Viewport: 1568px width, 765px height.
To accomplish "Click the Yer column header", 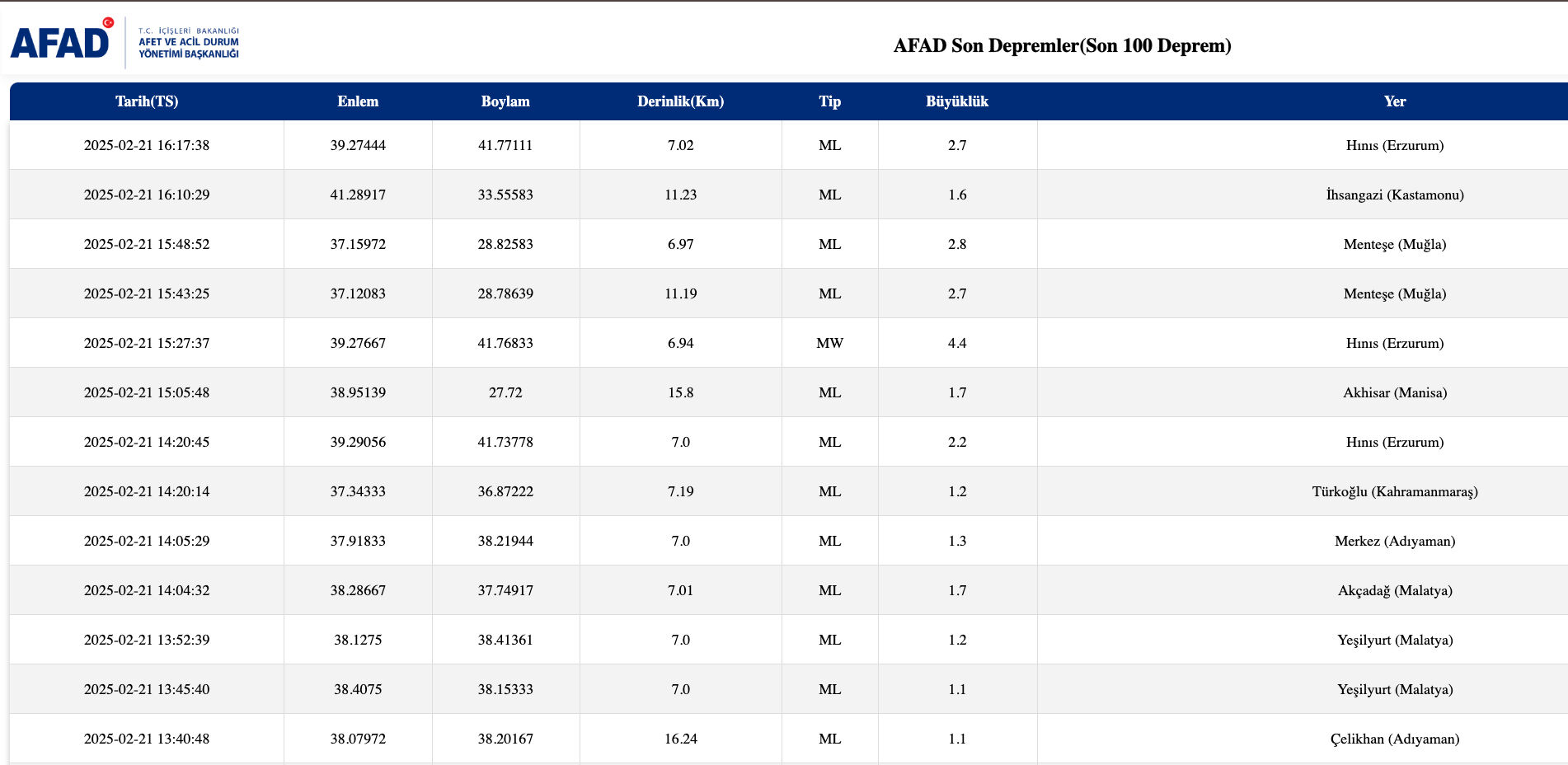I will 1394,101.
